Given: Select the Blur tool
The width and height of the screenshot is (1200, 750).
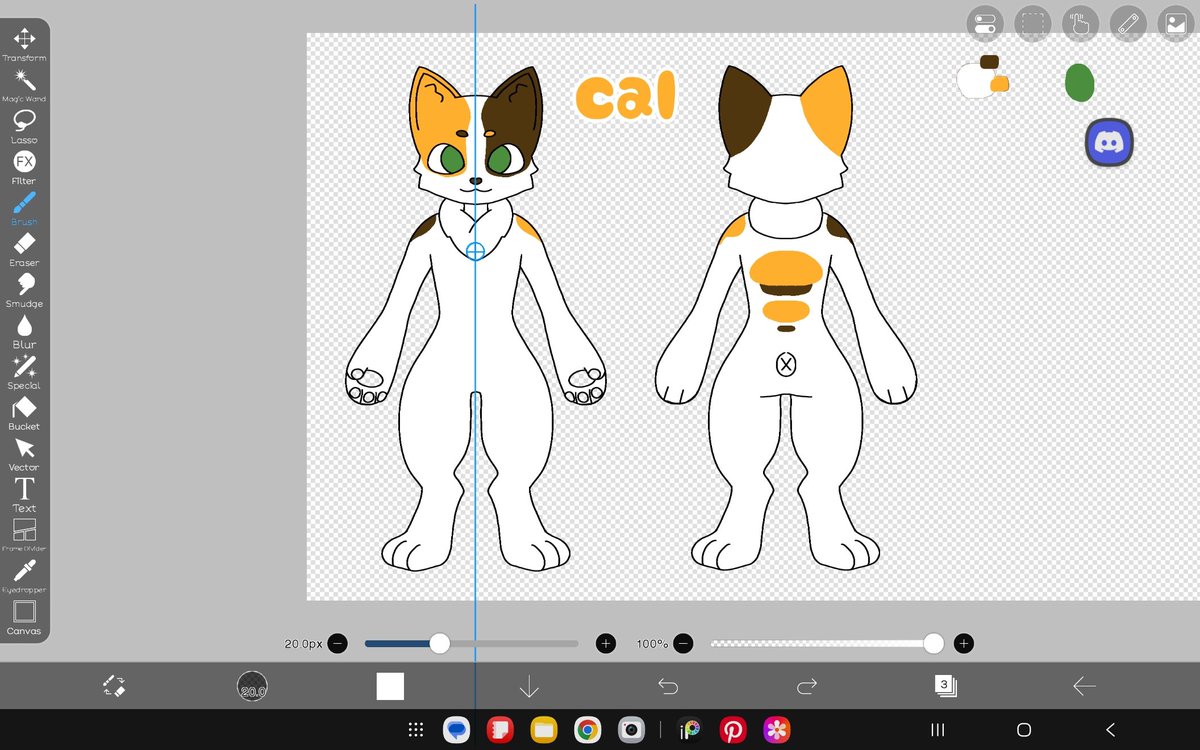Looking at the screenshot, I should 24,331.
